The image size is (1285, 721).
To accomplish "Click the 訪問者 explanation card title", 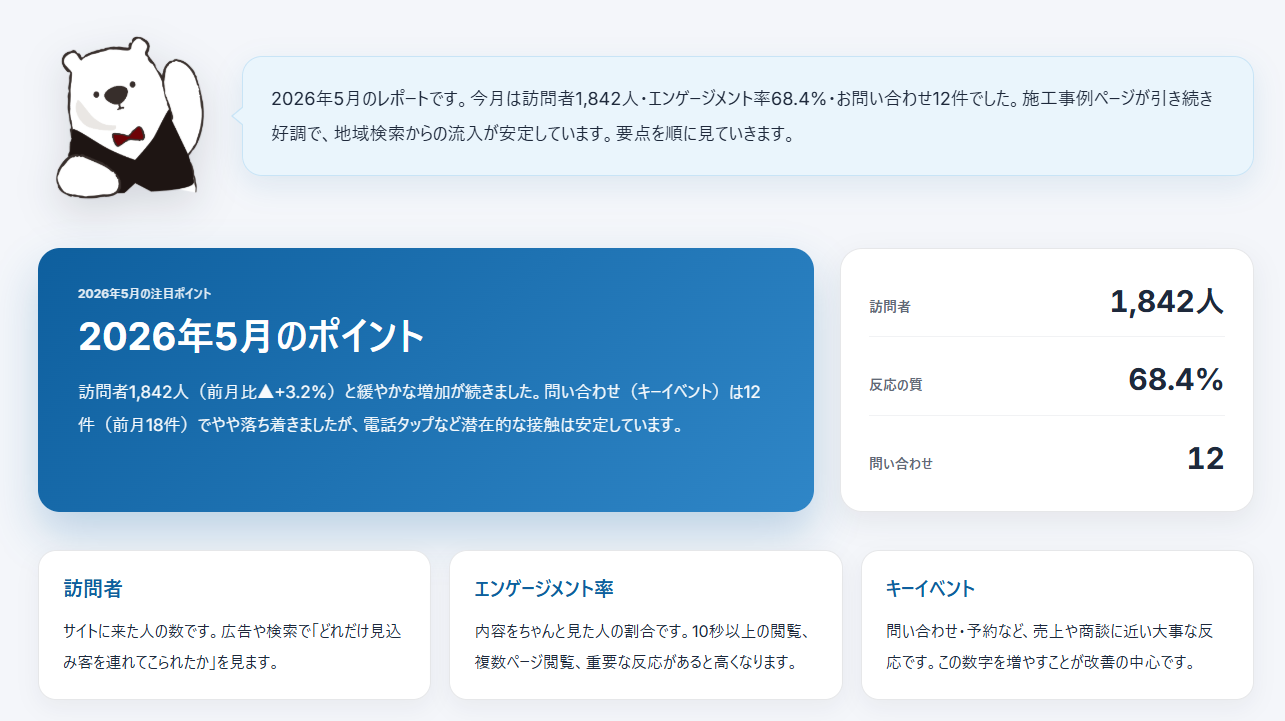I will [93, 589].
